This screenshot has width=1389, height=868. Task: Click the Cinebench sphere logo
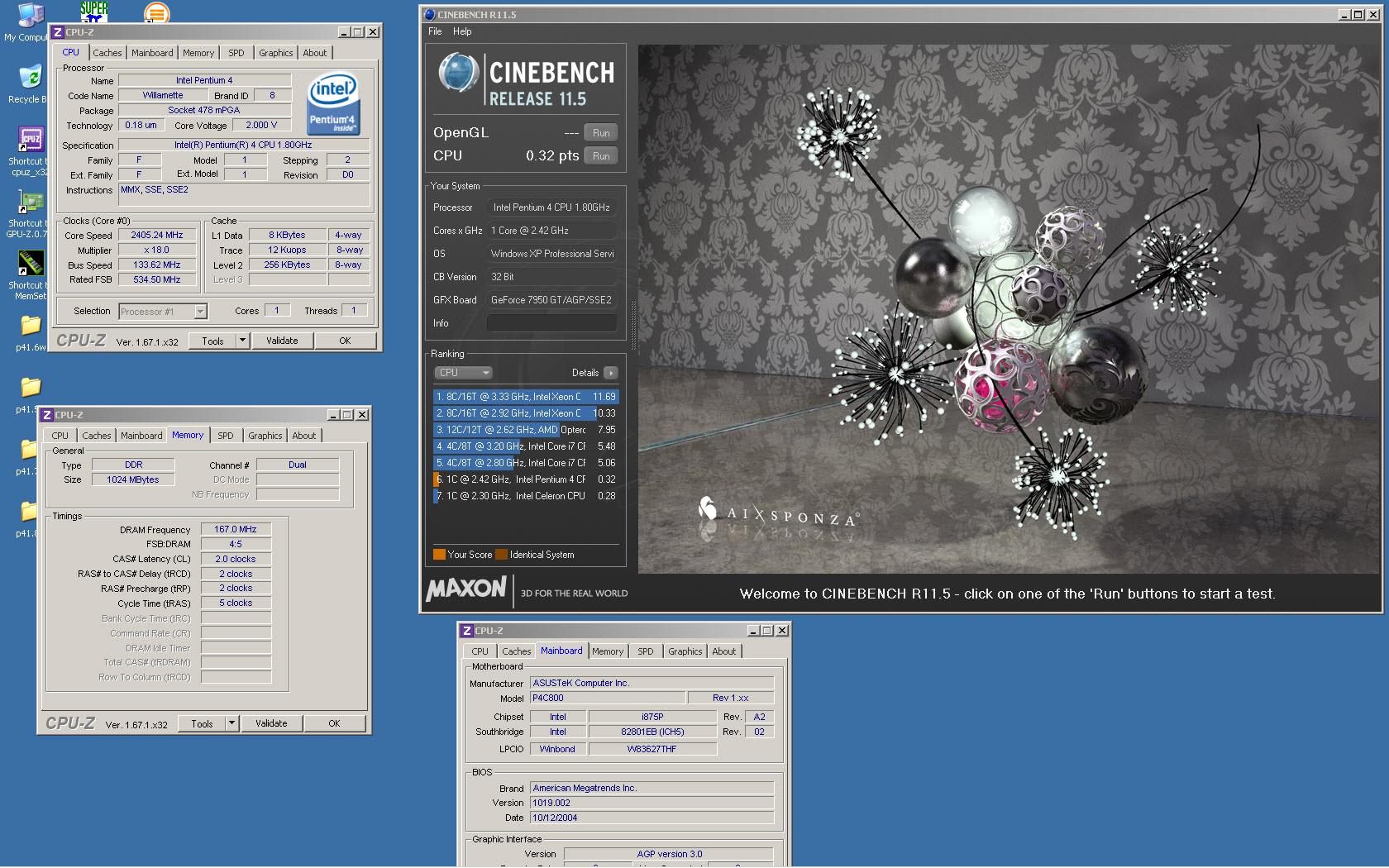(457, 74)
